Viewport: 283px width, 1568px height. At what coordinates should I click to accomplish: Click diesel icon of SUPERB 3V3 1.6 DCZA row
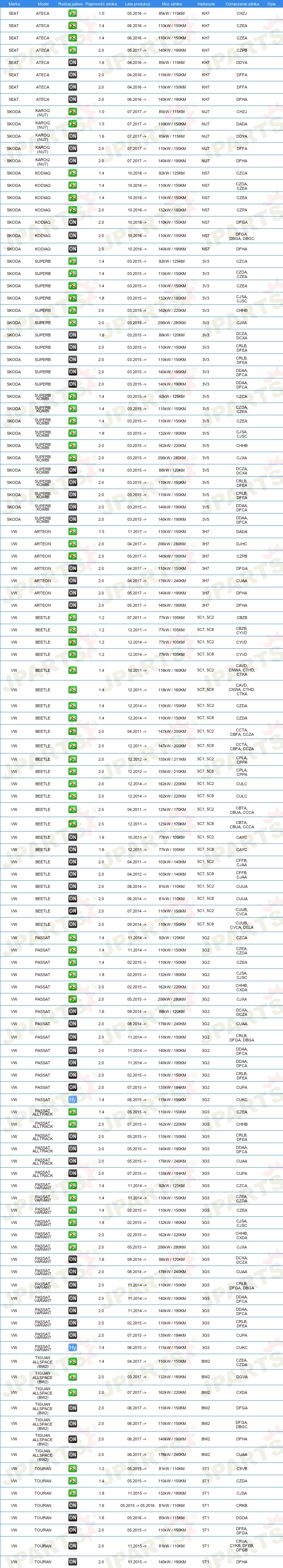click(x=73, y=335)
